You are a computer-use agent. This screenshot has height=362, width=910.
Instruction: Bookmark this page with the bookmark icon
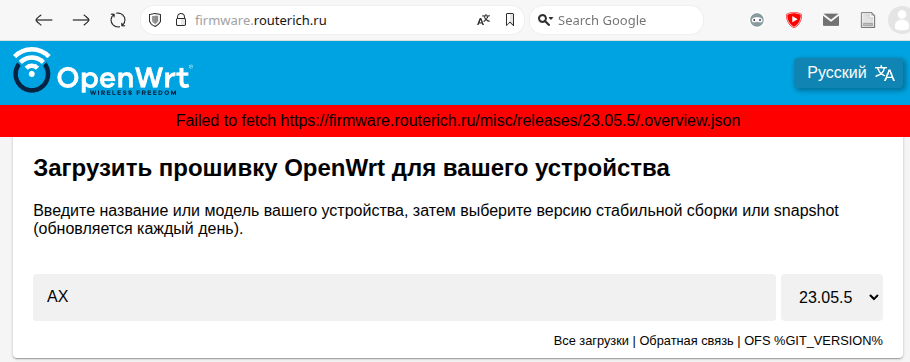510,20
